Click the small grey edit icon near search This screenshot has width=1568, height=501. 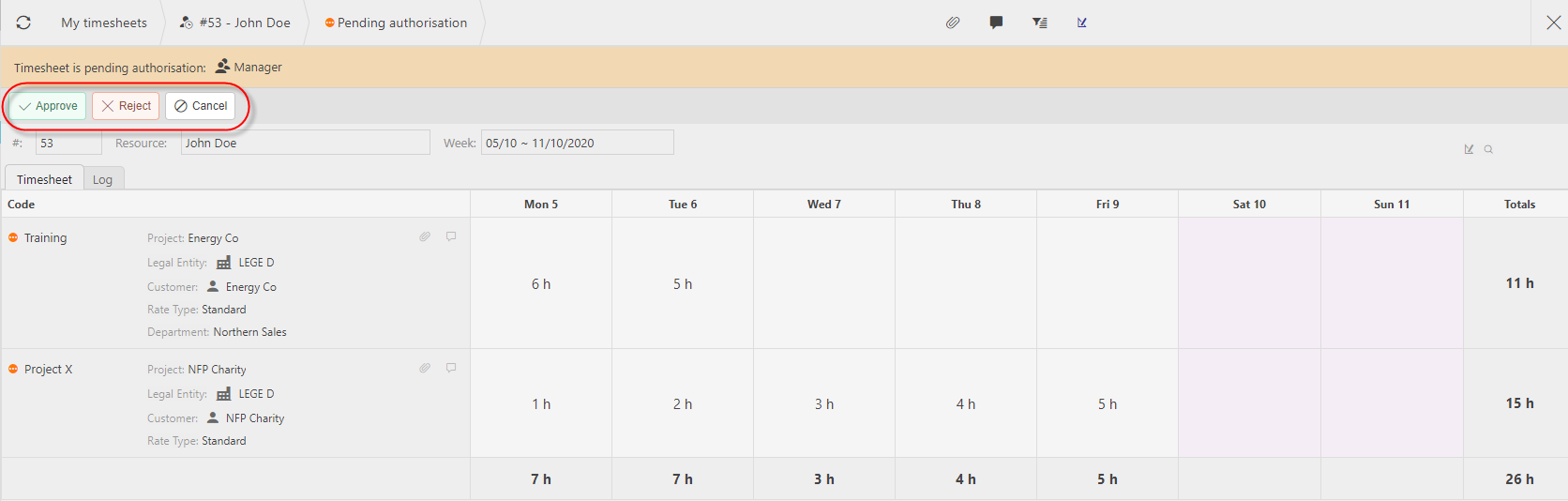tap(1469, 149)
